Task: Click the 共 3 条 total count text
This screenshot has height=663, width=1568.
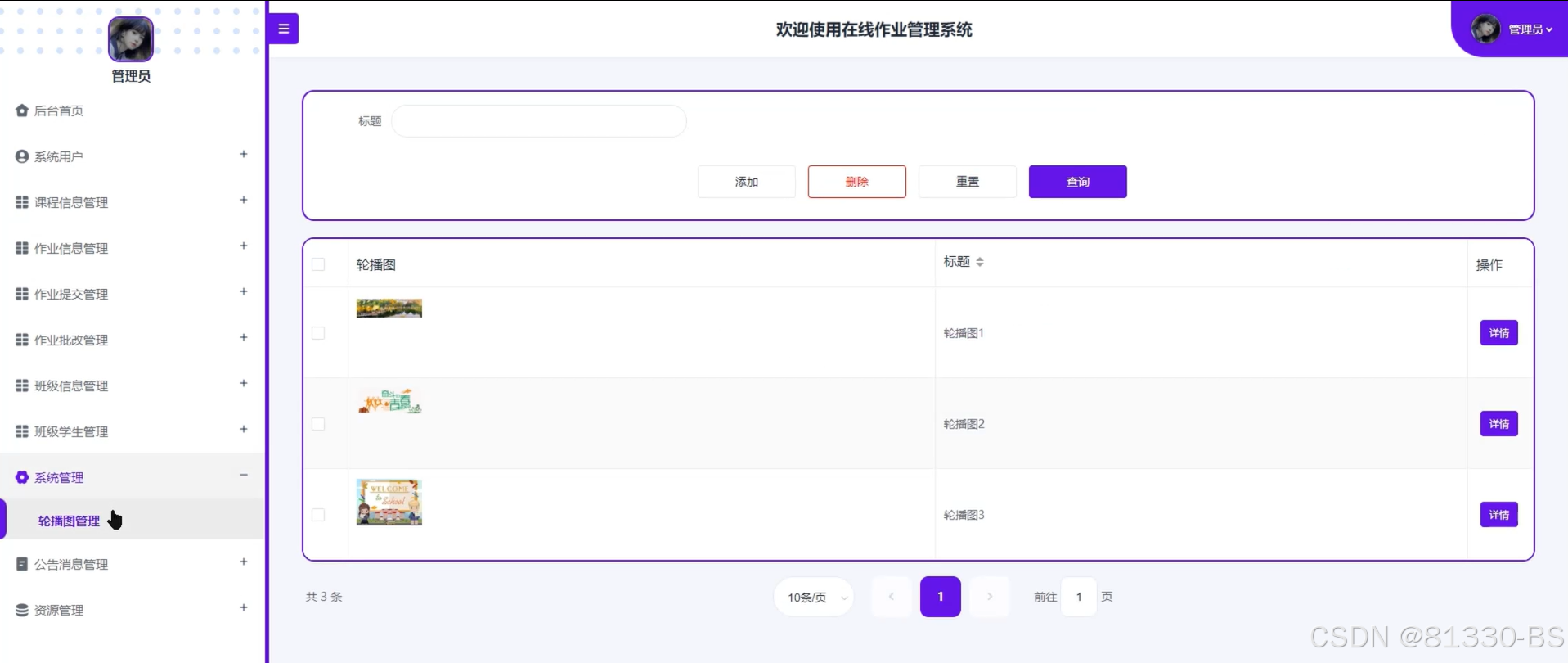Action: coord(324,597)
